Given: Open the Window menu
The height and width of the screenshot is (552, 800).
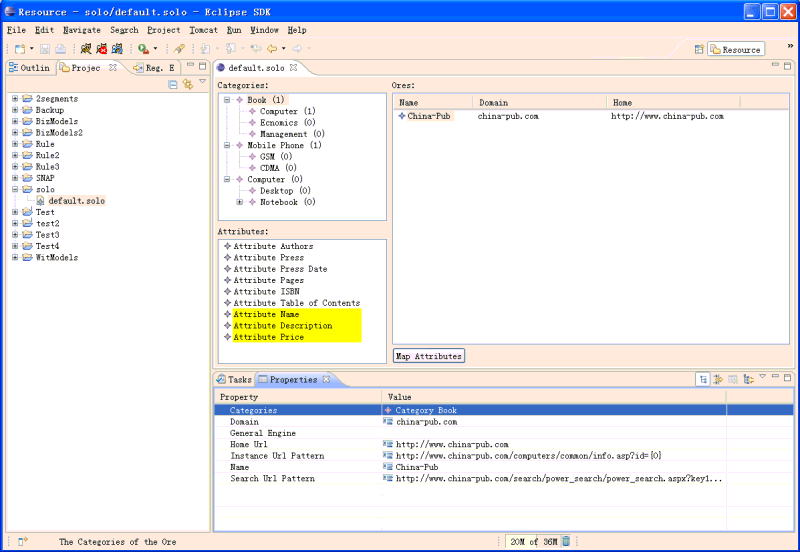Looking at the screenshot, I should point(264,30).
